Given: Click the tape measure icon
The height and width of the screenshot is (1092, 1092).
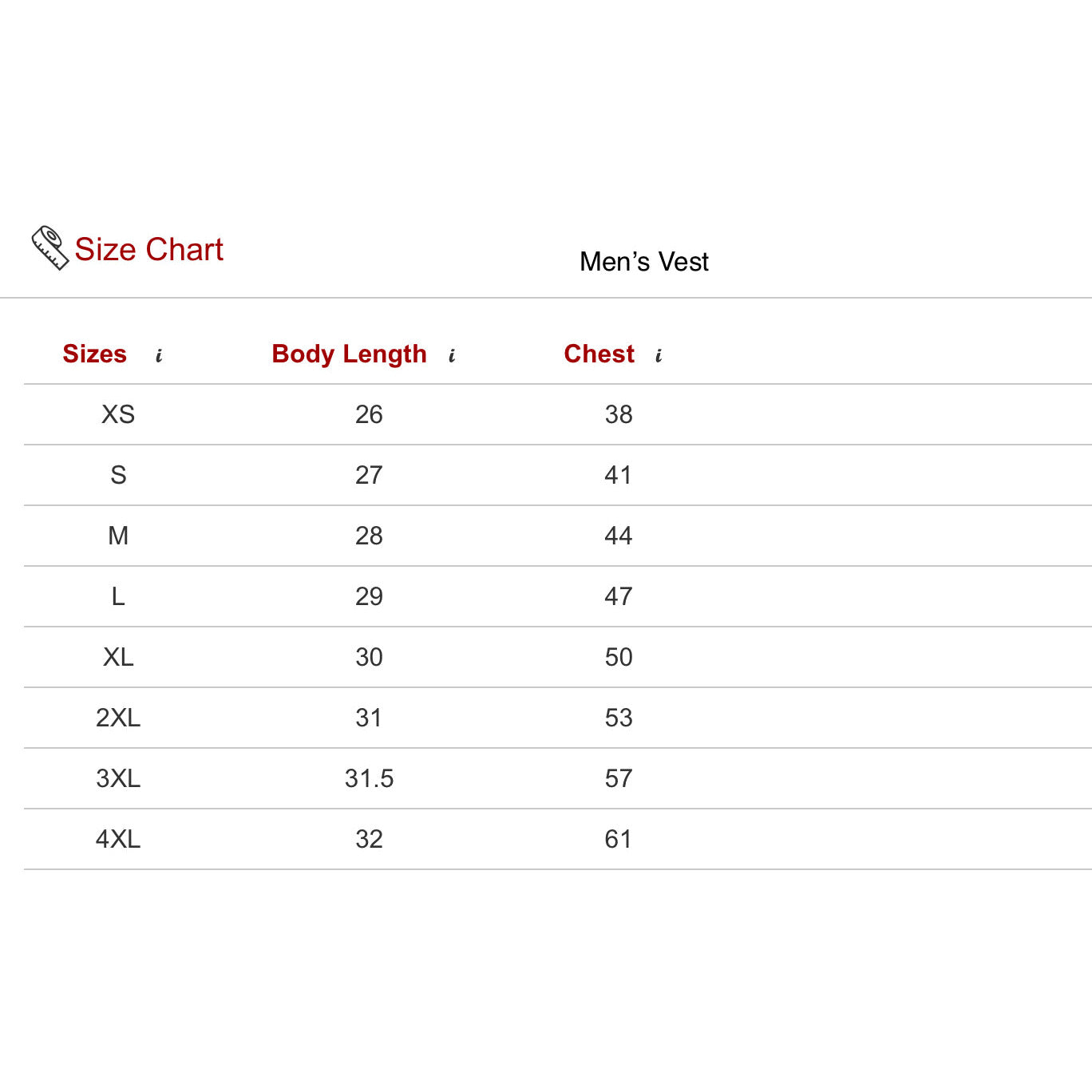Looking at the screenshot, I should 49,247.
